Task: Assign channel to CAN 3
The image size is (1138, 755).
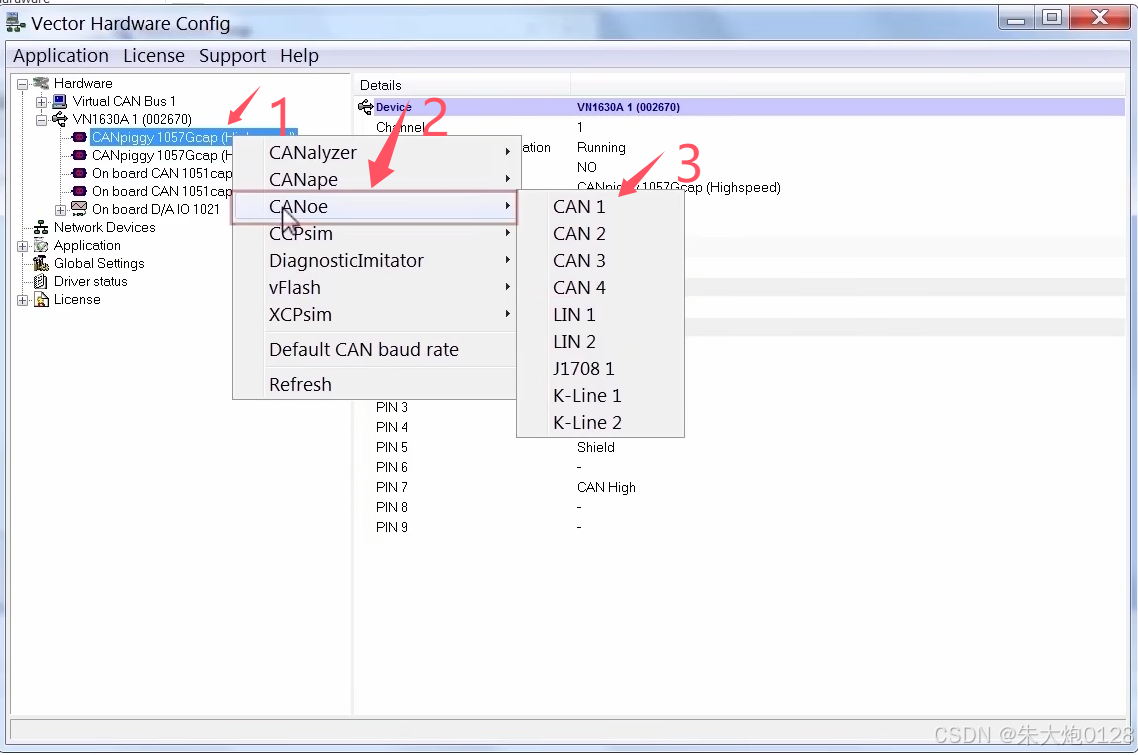Action: [600, 261]
